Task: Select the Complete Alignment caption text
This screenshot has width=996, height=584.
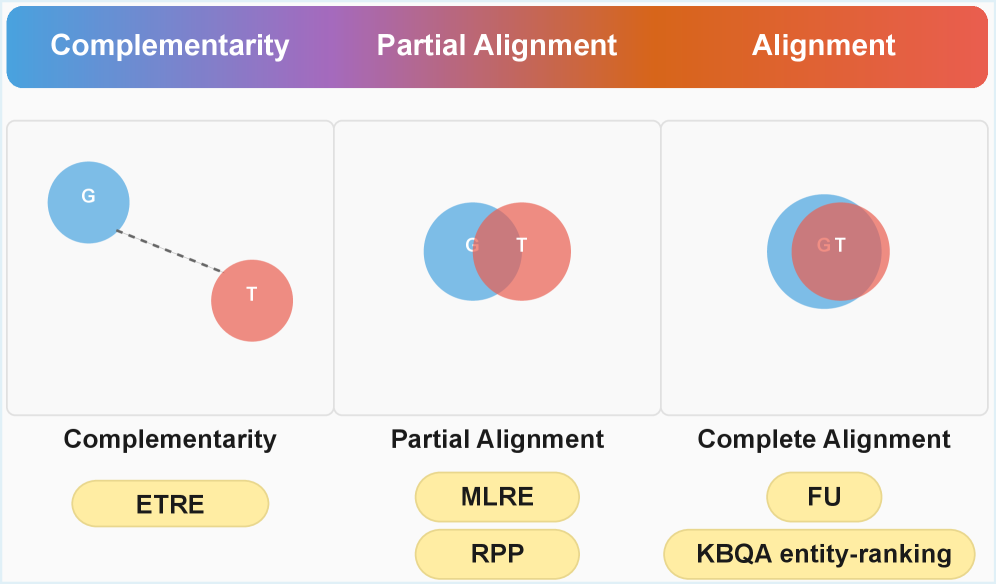Action: tap(824, 439)
